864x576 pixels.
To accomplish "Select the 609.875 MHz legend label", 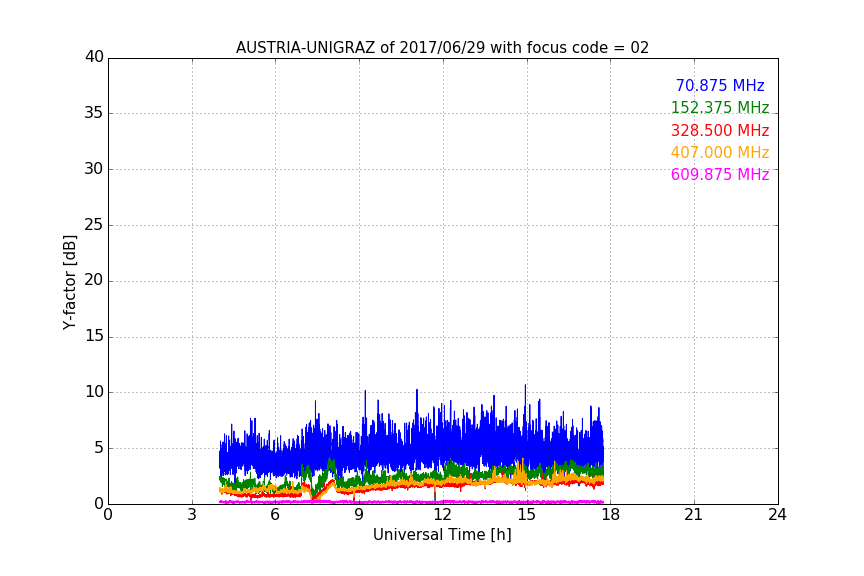I will point(720,174).
